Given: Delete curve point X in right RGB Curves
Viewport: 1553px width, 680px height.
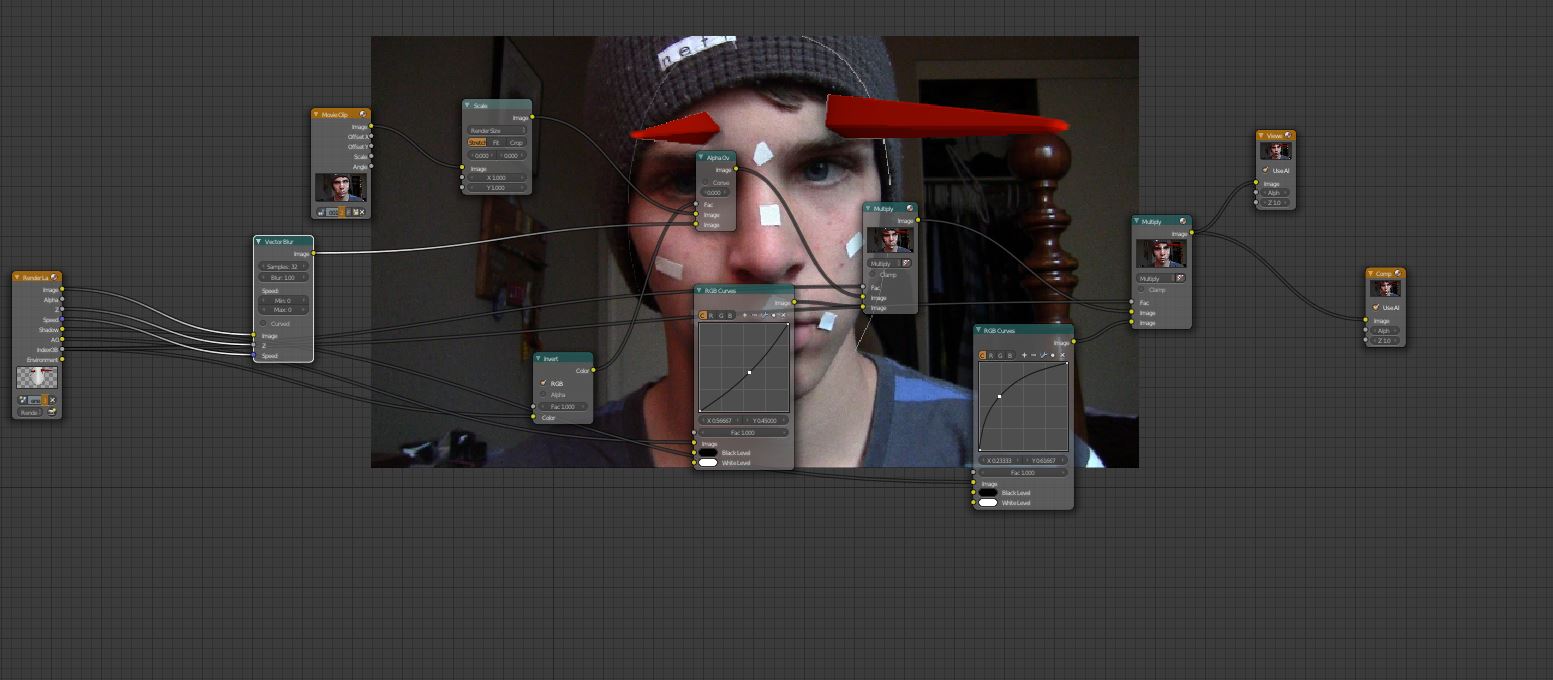Looking at the screenshot, I should pyautogui.click(x=1062, y=355).
